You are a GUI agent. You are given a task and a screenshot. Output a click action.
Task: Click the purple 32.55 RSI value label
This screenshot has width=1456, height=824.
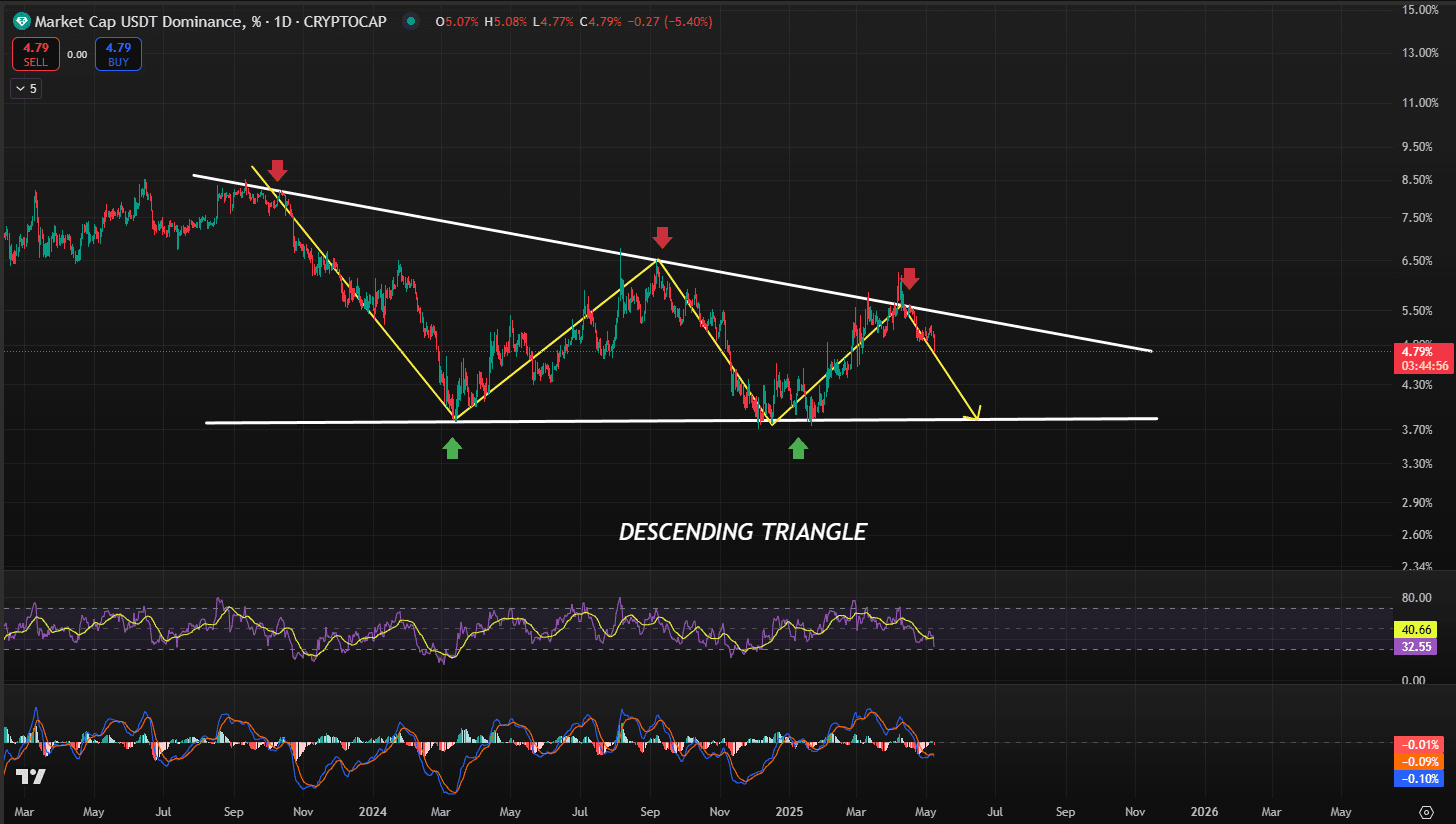pyautogui.click(x=1417, y=647)
